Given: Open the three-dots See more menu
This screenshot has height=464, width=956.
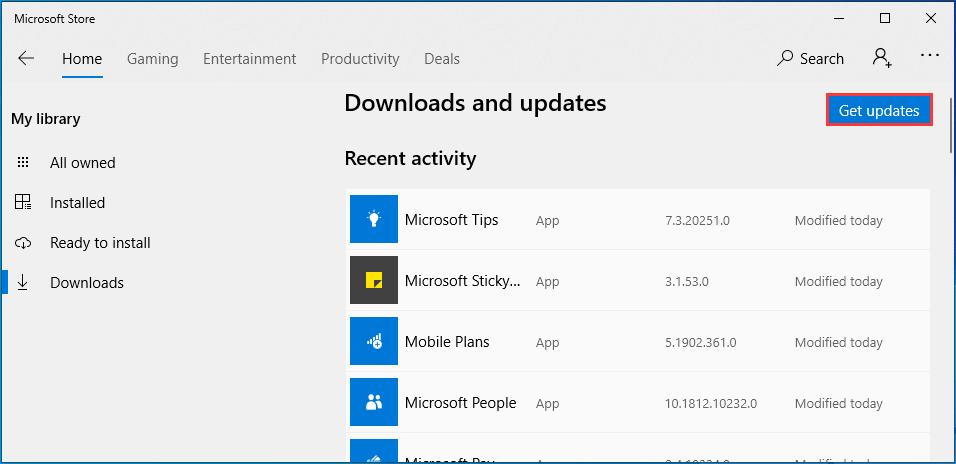Looking at the screenshot, I should 930,55.
